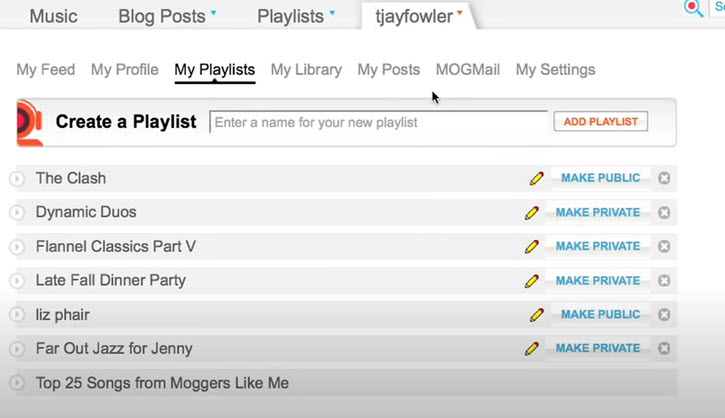This screenshot has height=418, width=725.
Task: Make liz phair playlist public
Action: click(x=600, y=315)
